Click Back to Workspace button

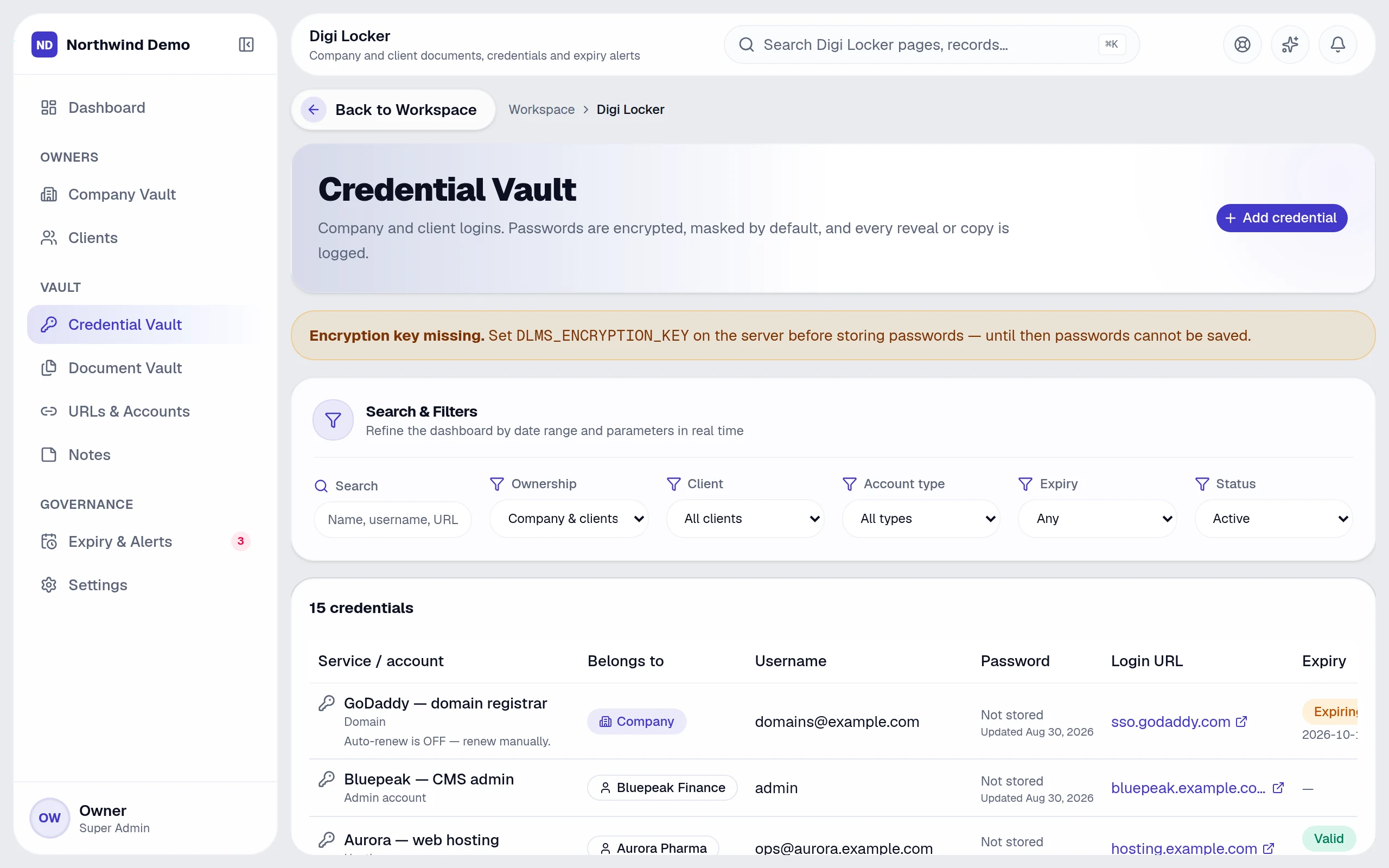(x=393, y=110)
